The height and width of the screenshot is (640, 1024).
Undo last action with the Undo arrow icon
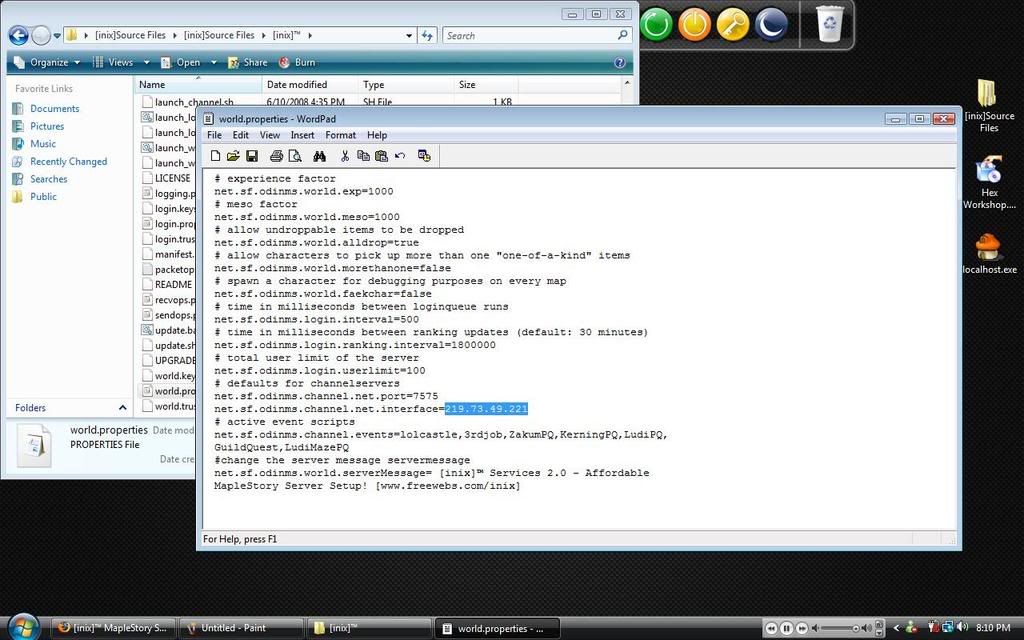[400, 155]
